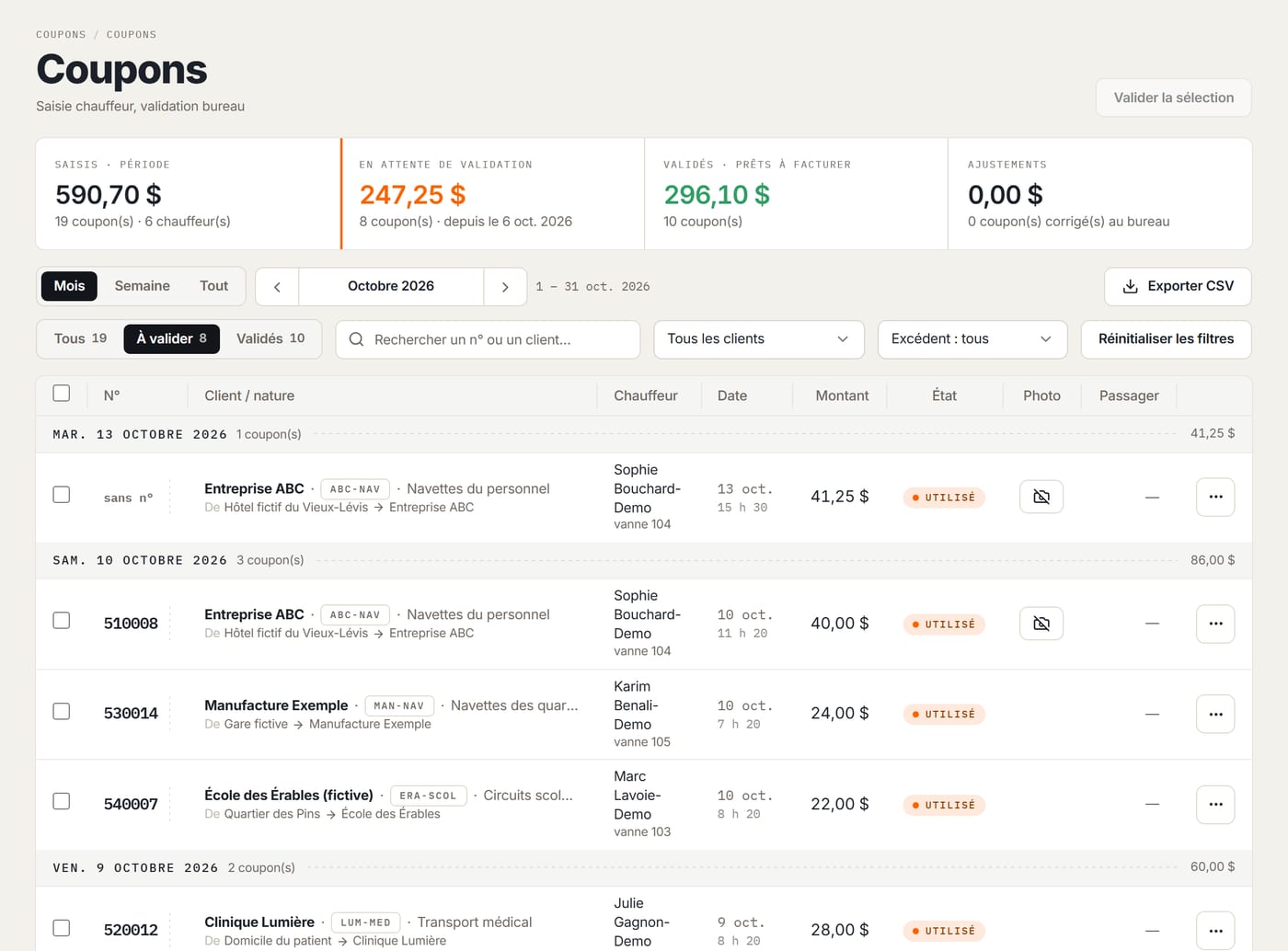1288x951 pixels.
Task: Click the Date column header
Action: [732, 395]
